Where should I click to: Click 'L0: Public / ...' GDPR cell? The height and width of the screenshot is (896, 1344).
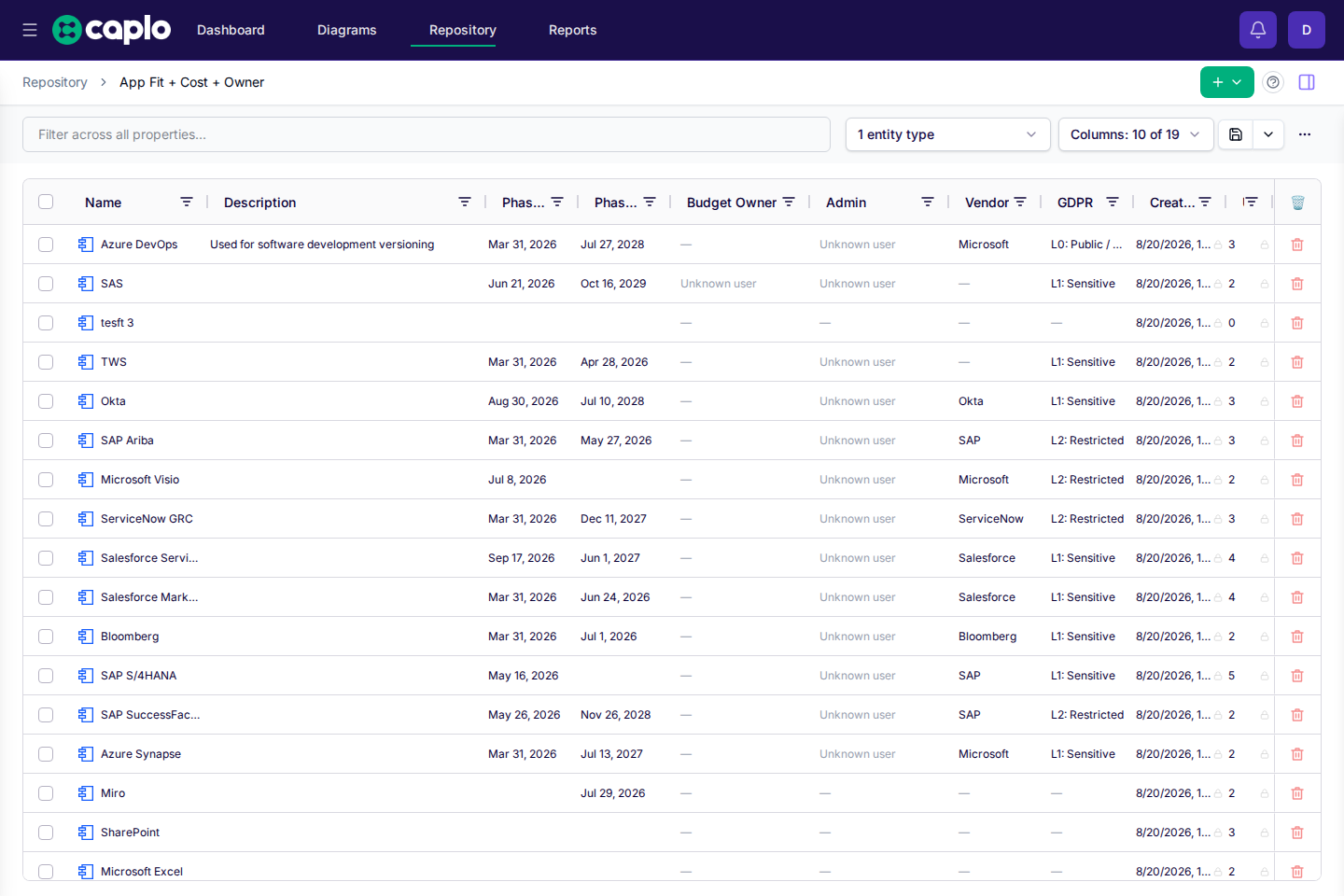pyautogui.click(x=1086, y=245)
